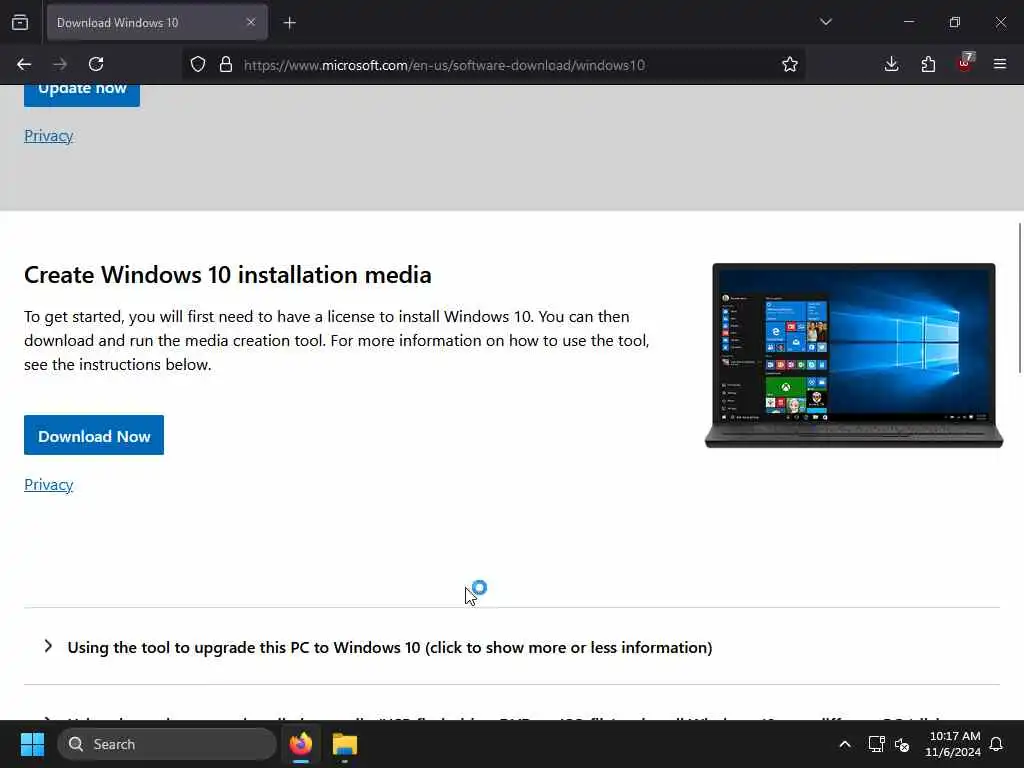Open the clock and date flyout
This screenshot has height=768, width=1024.
pyautogui.click(x=952, y=744)
